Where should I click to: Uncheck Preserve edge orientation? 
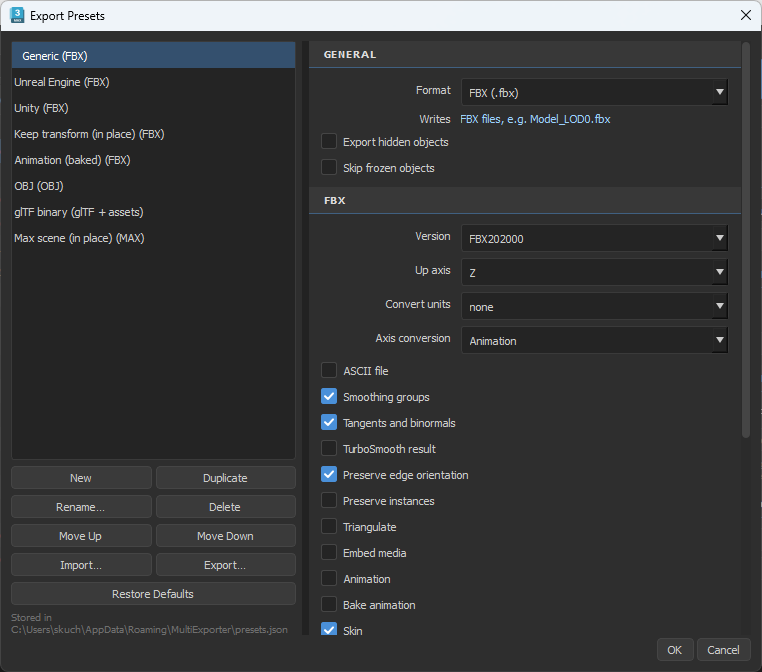[x=329, y=474]
